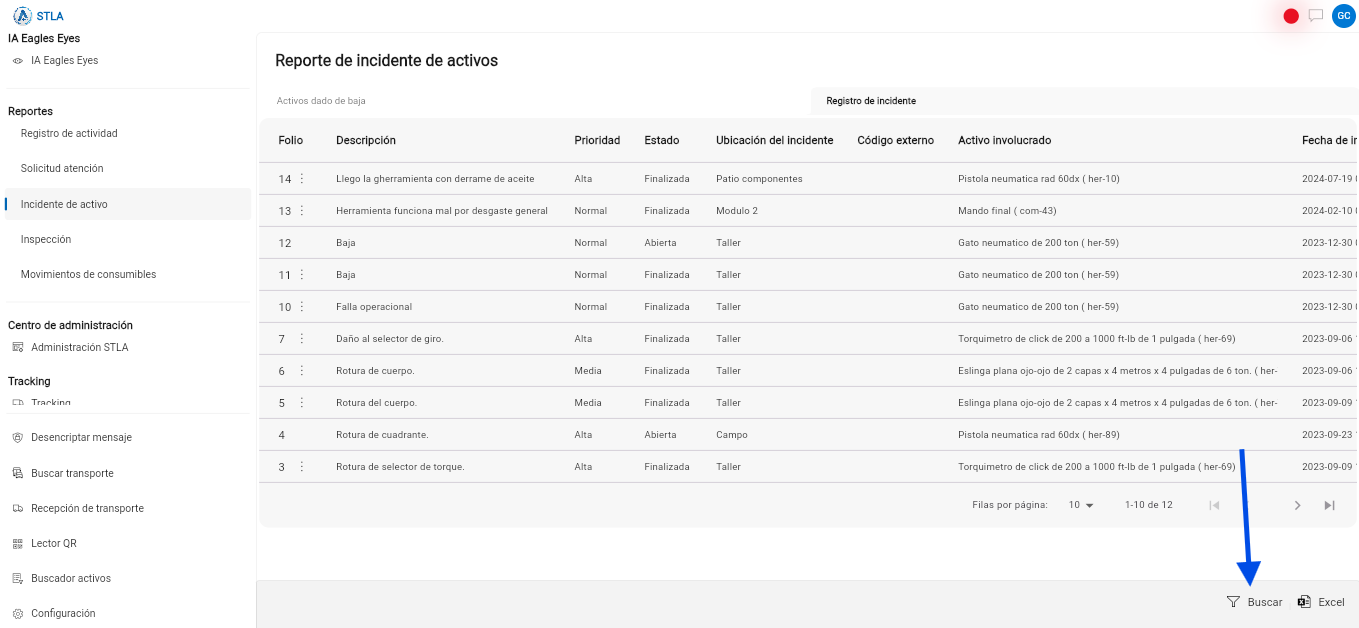The width and height of the screenshot is (1359, 628).
Task: Sort by the Descripción column header
Action: (366, 140)
